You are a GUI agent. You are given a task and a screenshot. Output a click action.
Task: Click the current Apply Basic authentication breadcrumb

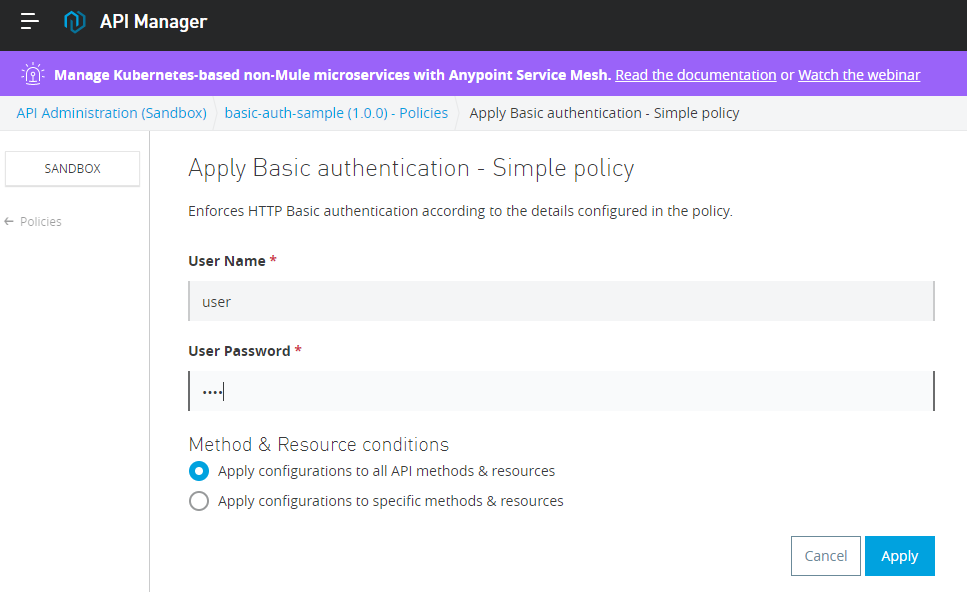(604, 113)
